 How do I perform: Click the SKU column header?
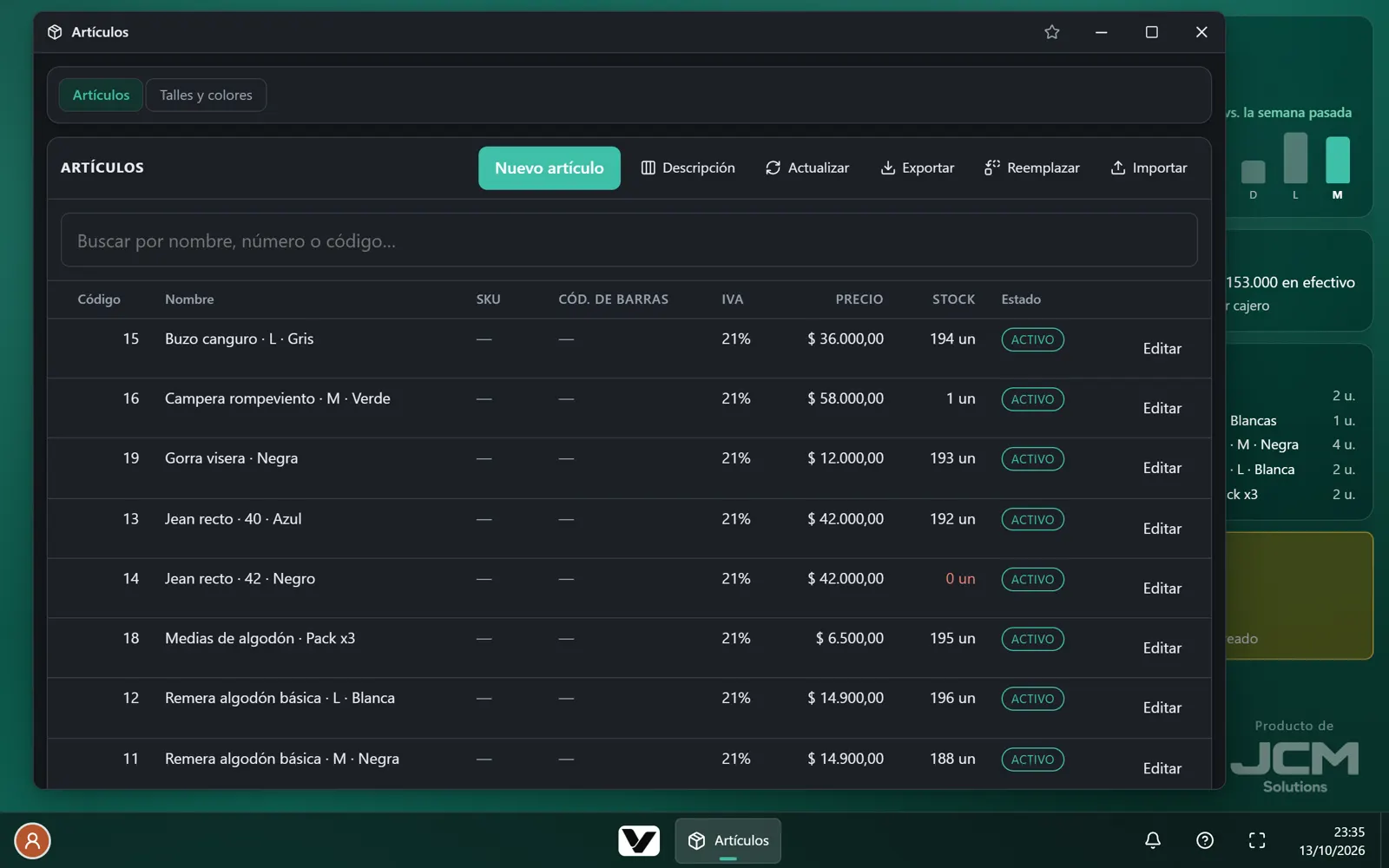tap(488, 299)
